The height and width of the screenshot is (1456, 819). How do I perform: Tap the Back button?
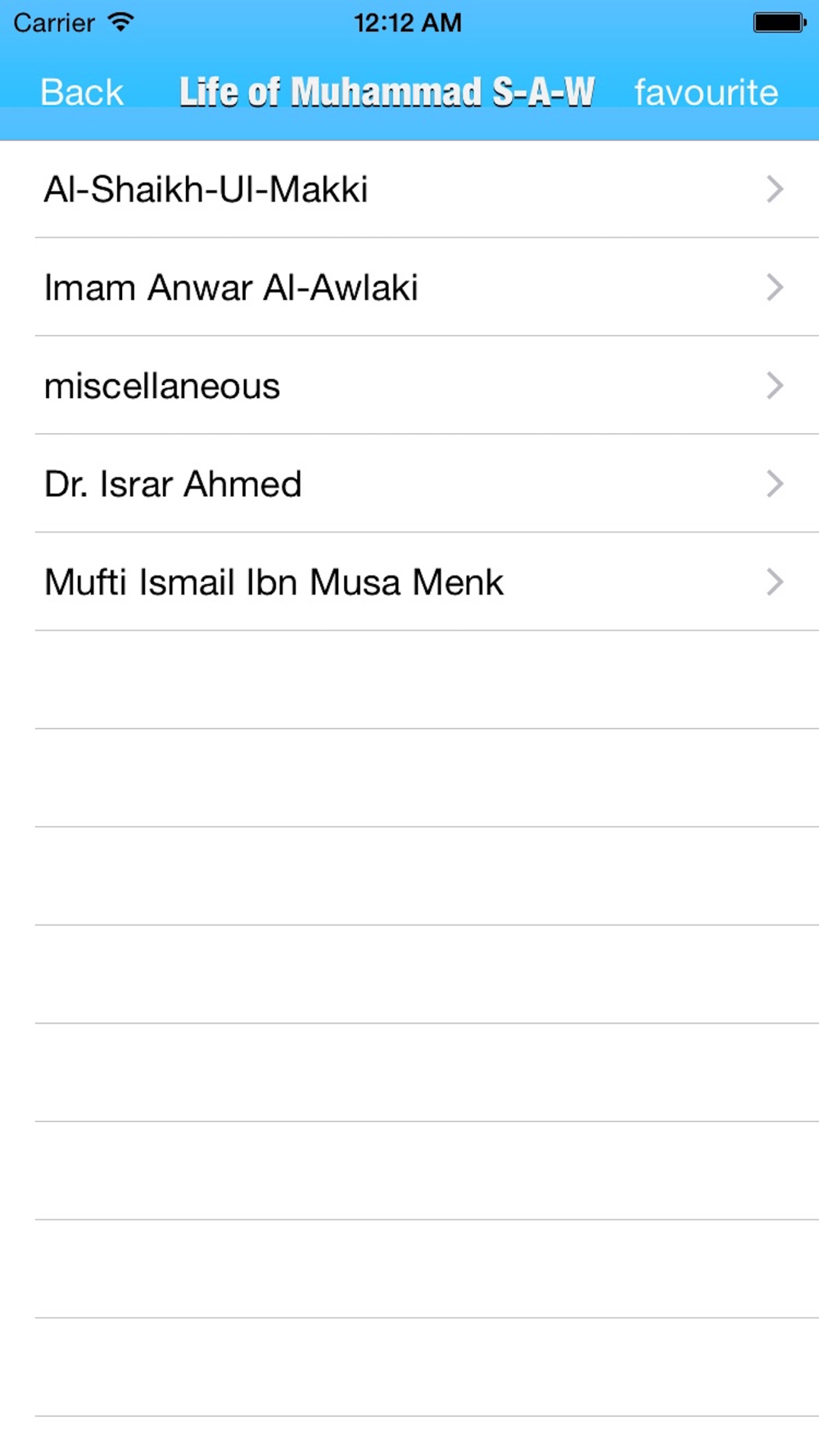(x=81, y=92)
